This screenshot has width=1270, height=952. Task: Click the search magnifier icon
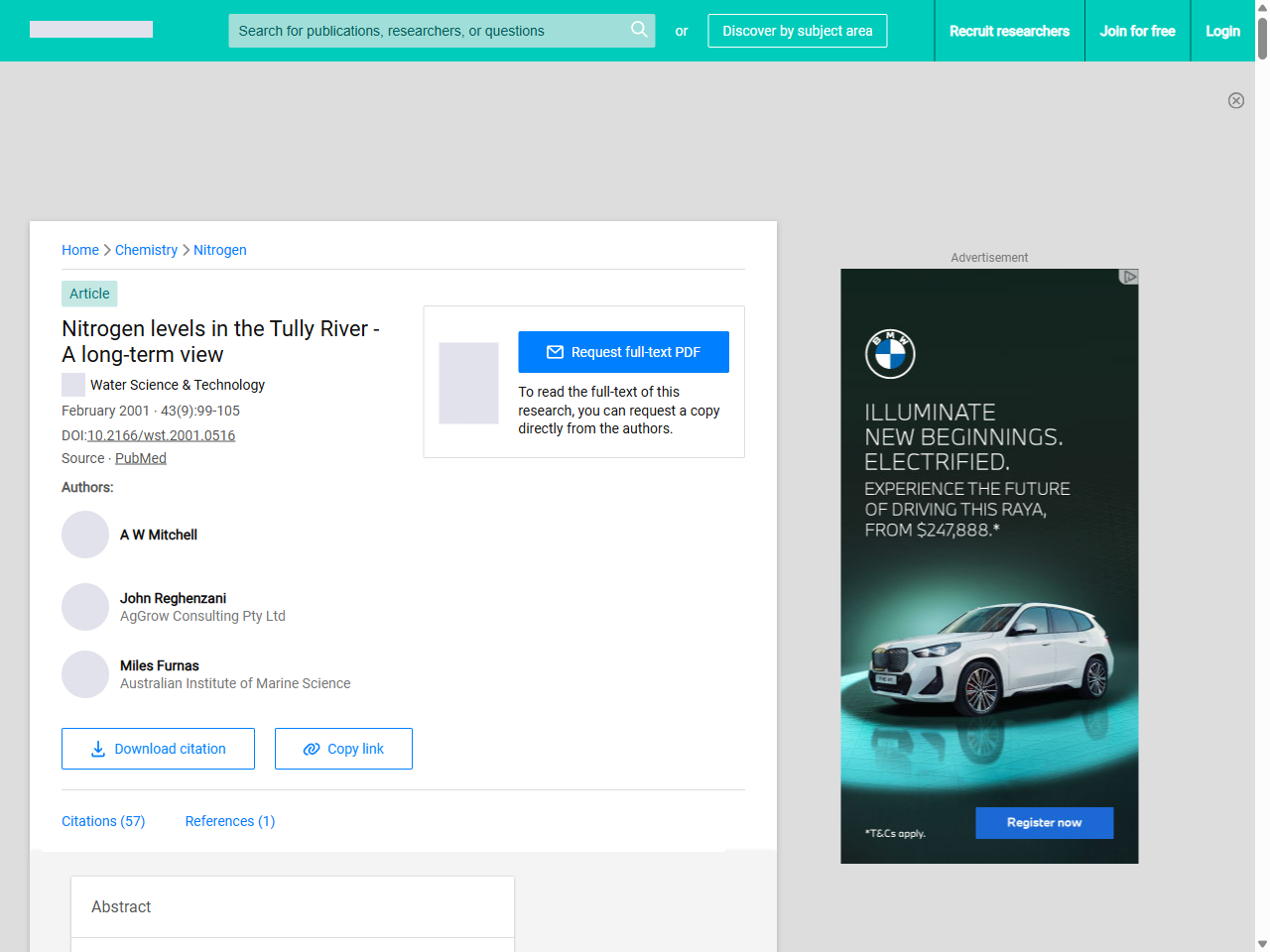[639, 30]
